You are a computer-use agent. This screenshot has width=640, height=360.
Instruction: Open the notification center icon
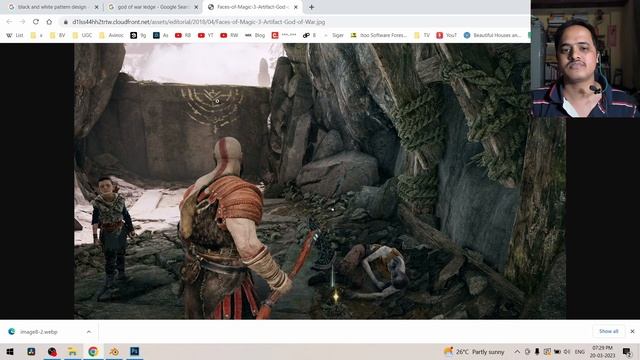[627, 351]
